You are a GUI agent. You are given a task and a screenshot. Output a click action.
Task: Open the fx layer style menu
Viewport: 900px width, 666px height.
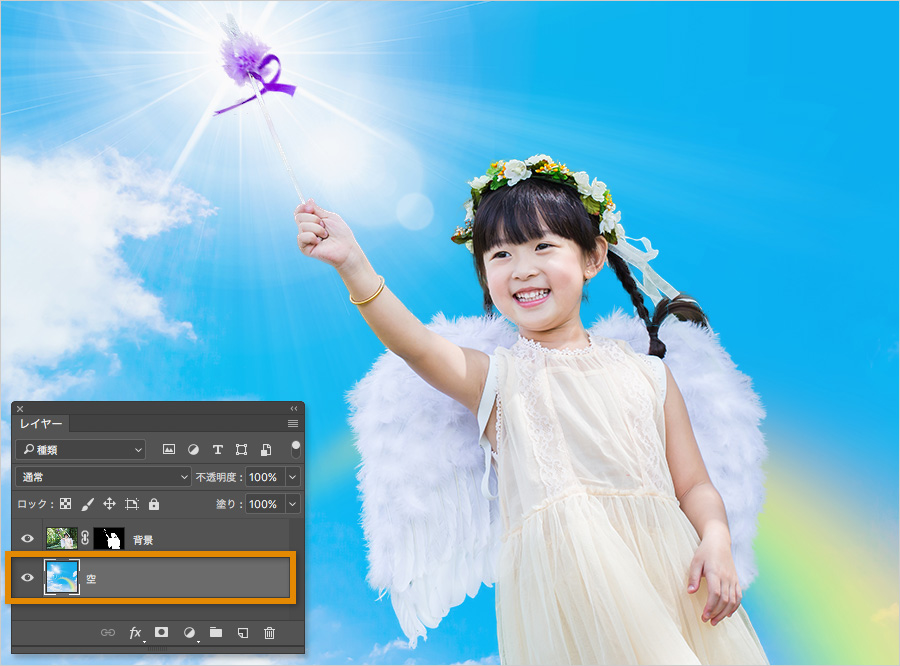(x=135, y=633)
